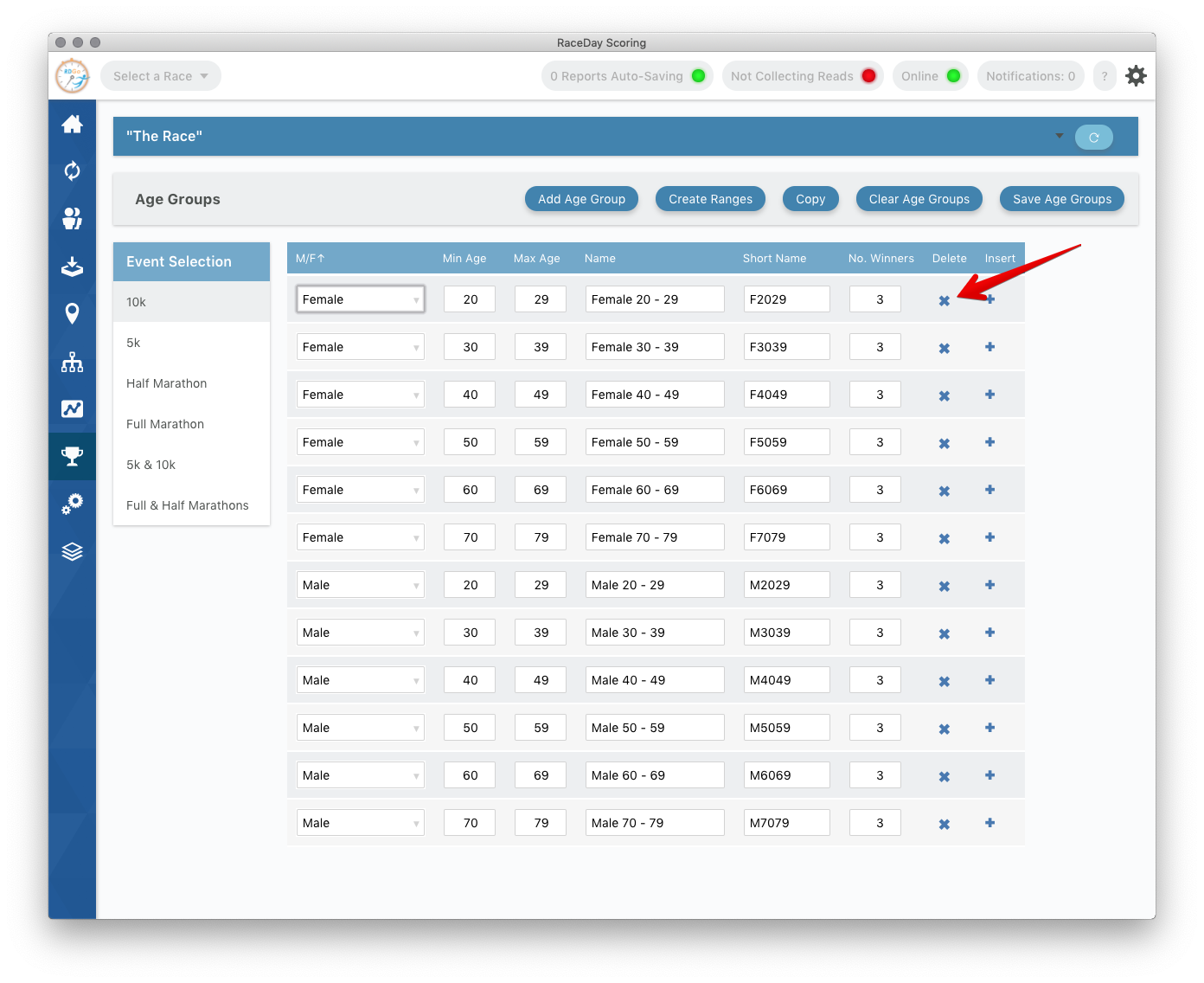Viewport: 1204px width, 983px height.
Task: Click the Copy button
Action: [810, 199]
